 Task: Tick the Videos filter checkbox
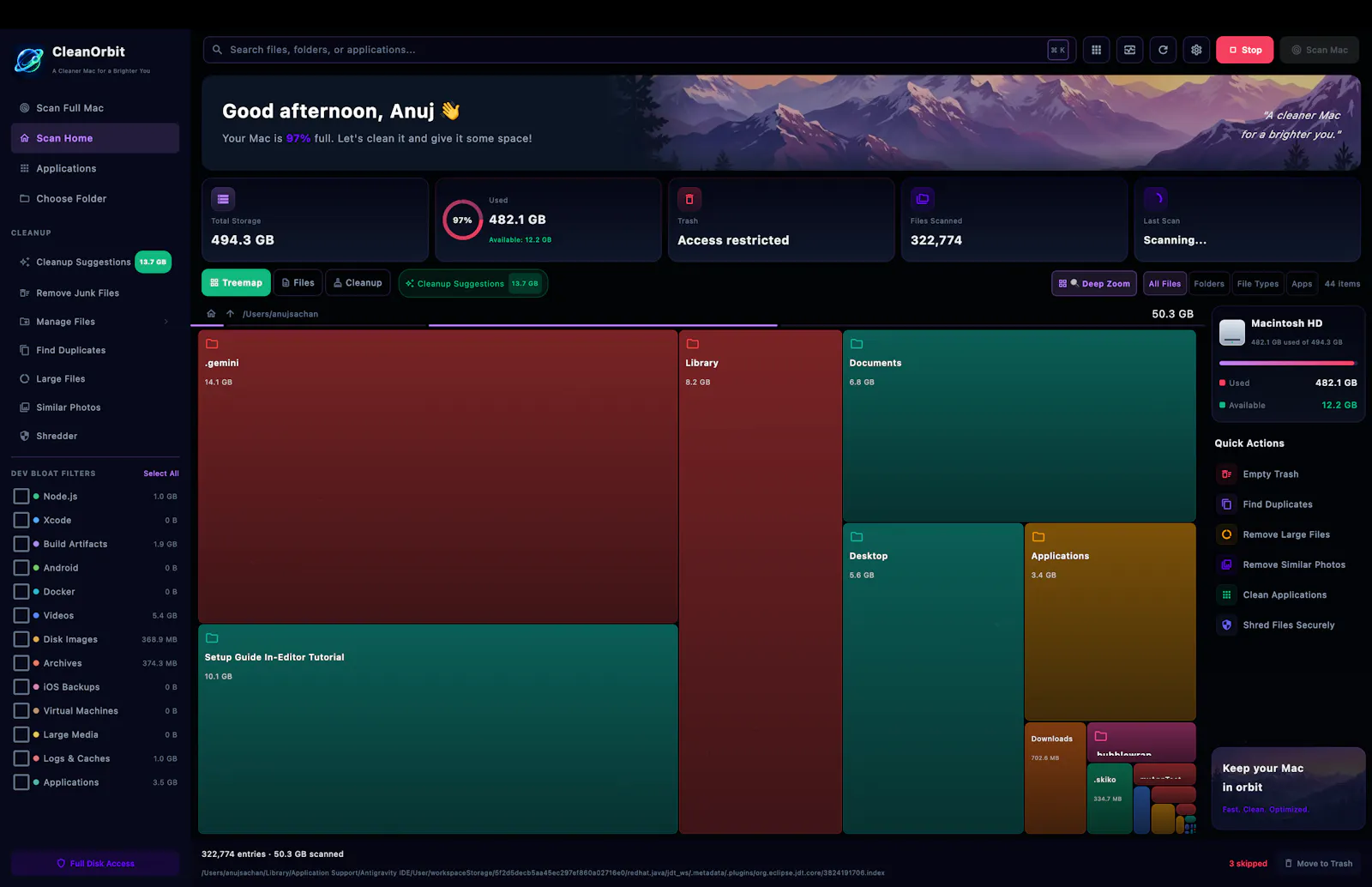(x=21, y=616)
